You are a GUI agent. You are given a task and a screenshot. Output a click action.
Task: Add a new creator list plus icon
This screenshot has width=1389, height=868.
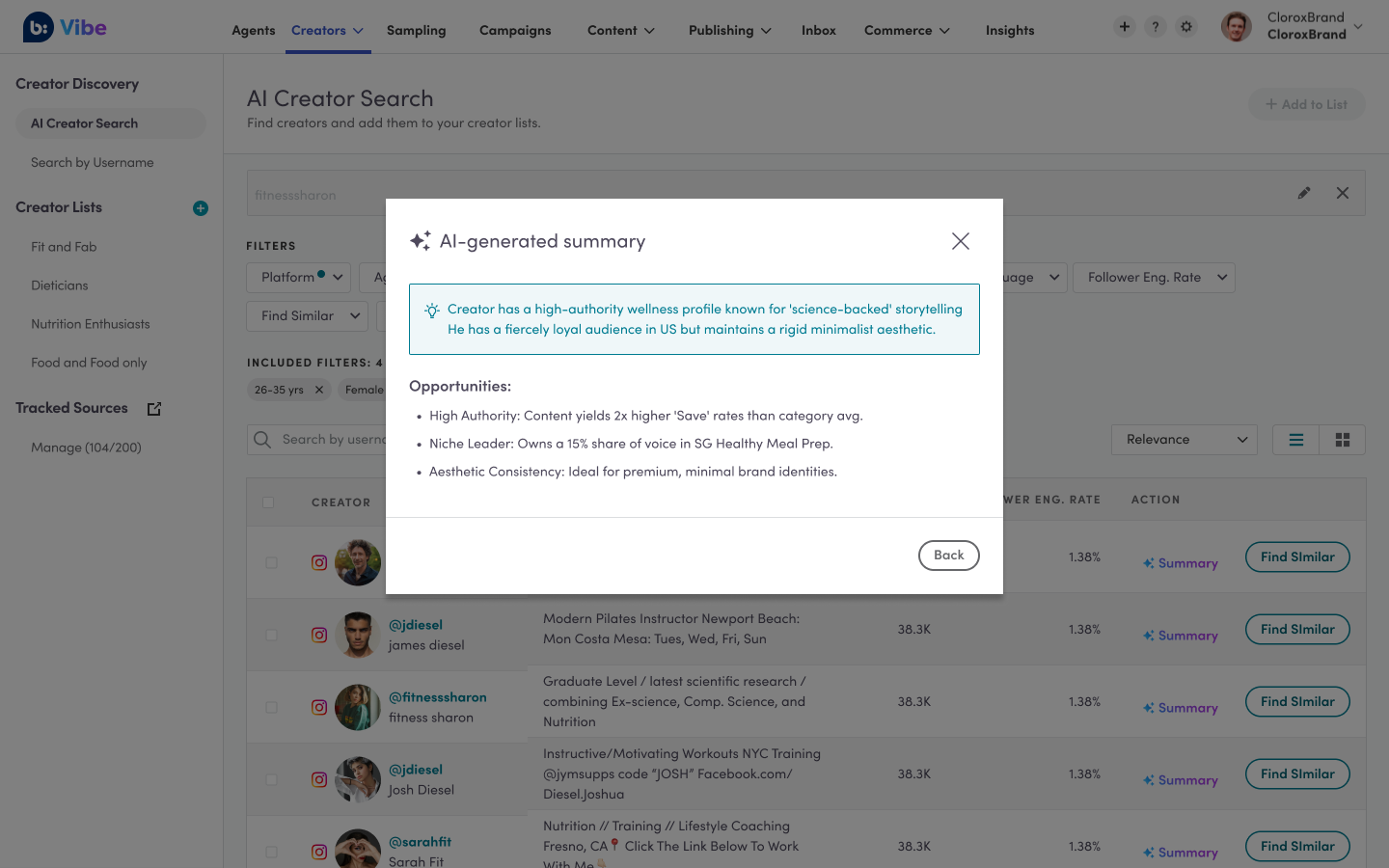pyautogui.click(x=201, y=208)
